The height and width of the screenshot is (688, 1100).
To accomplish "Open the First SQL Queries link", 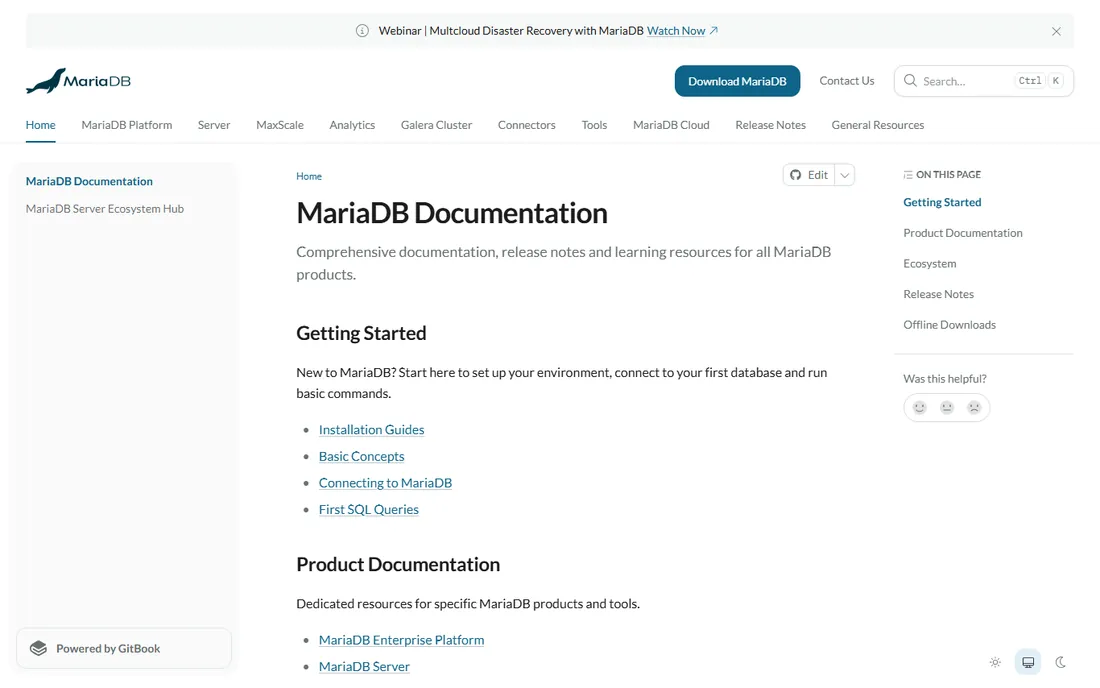I will (x=368, y=509).
